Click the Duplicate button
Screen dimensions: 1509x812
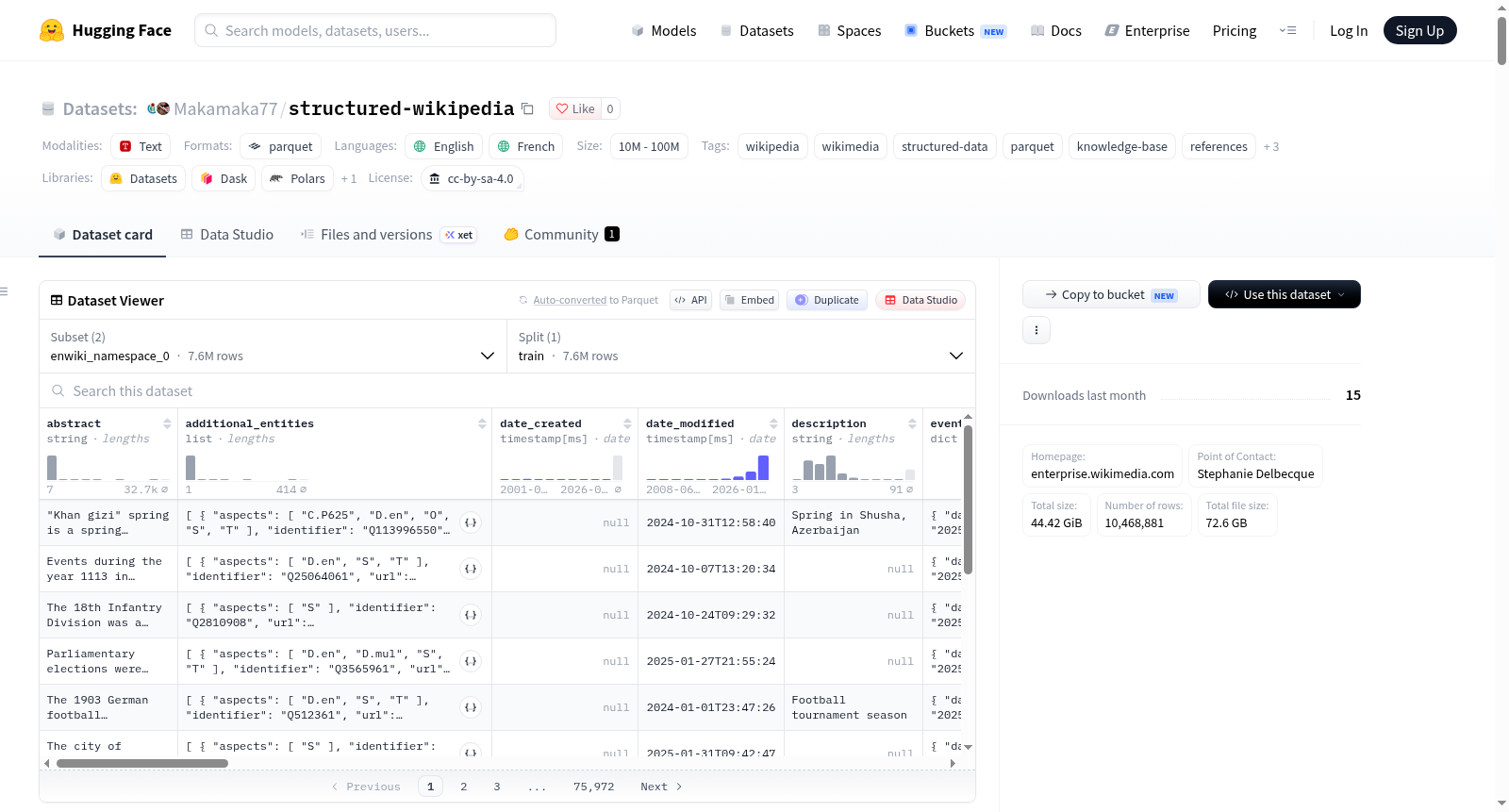pos(827,300)
